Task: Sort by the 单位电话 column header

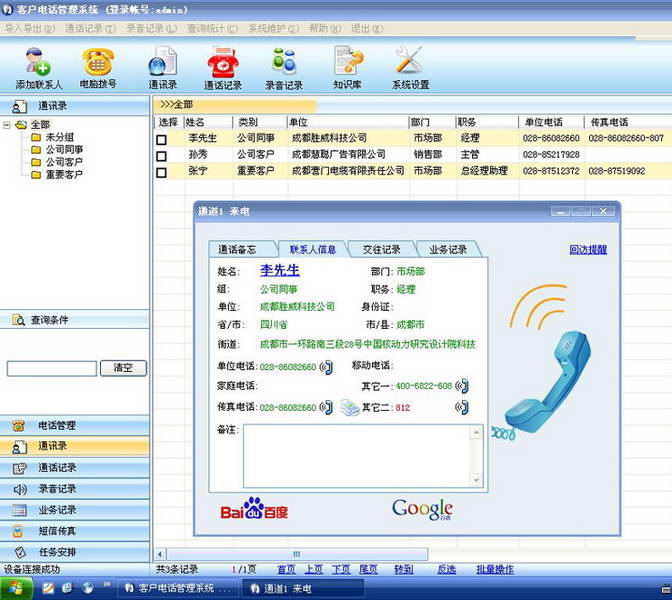Action: (x=551, y=123)
